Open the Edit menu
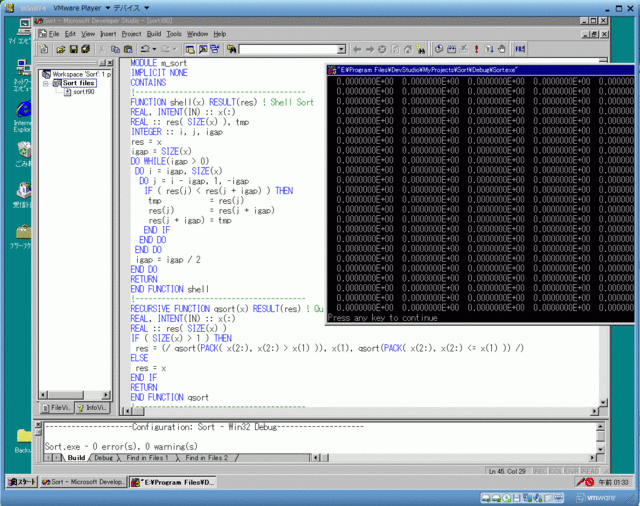Image resolution: width=640 pixels, height=506 pixels. point(70,34)
